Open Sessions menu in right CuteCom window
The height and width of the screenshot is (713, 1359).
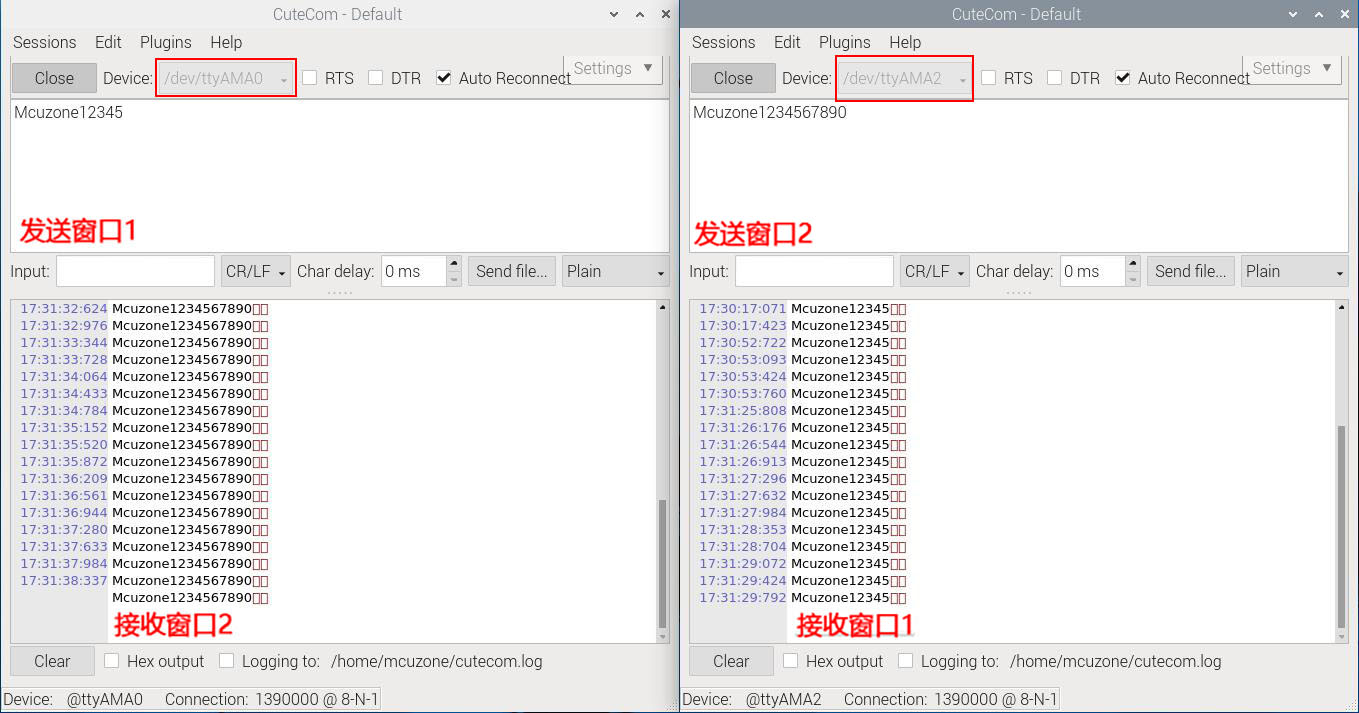tap(723, 42)
